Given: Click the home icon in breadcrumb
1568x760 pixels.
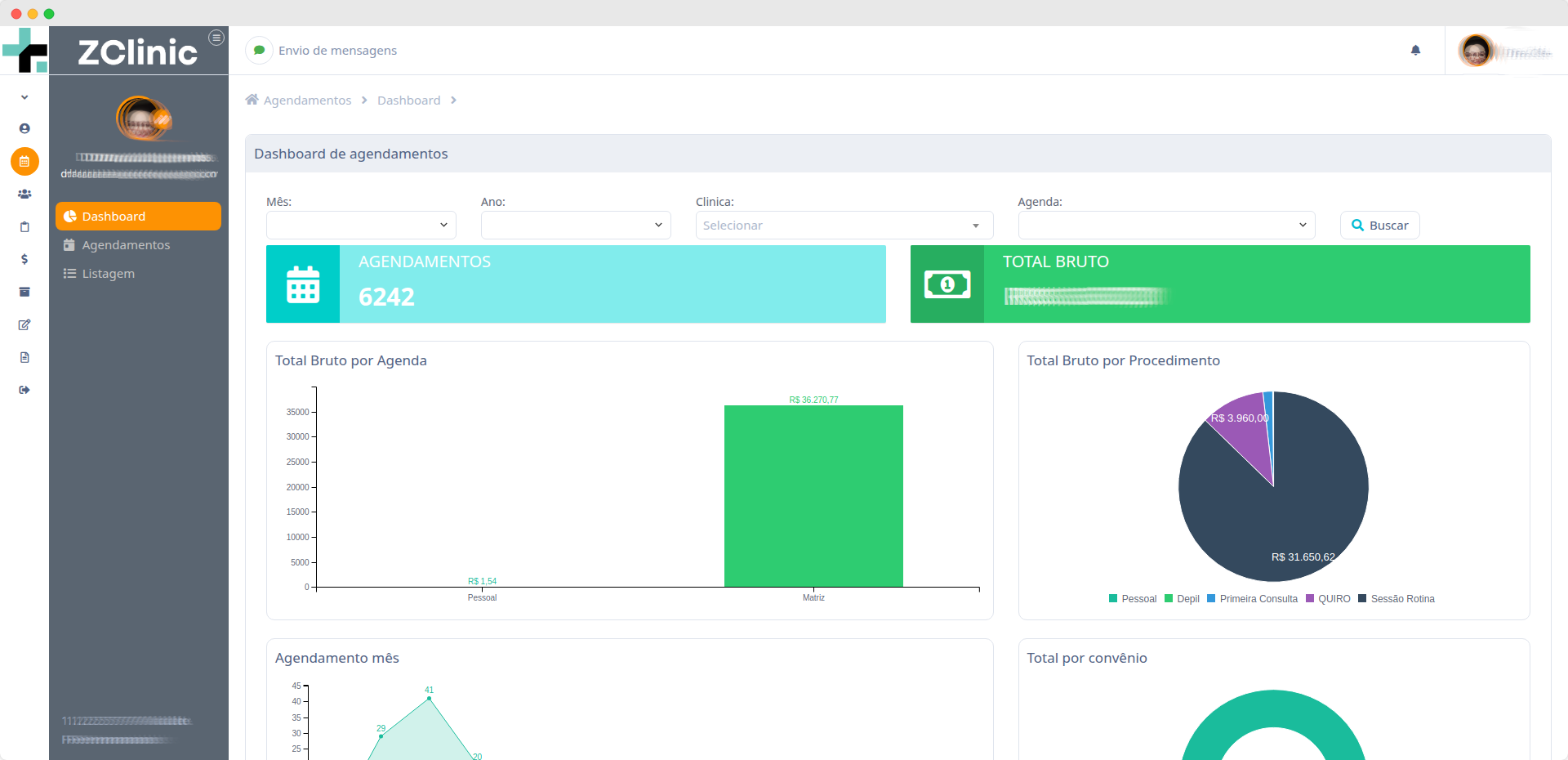Looking at the screenshot, I should (x=252, y=100).
